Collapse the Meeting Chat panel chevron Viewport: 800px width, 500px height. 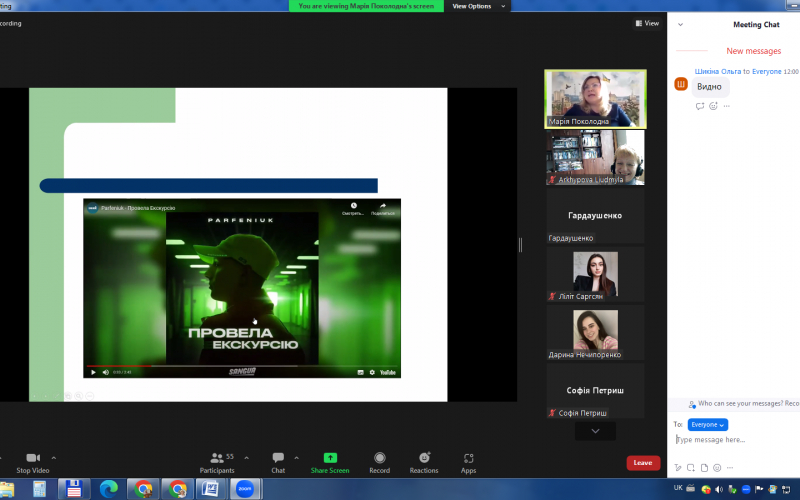[680, 24]
